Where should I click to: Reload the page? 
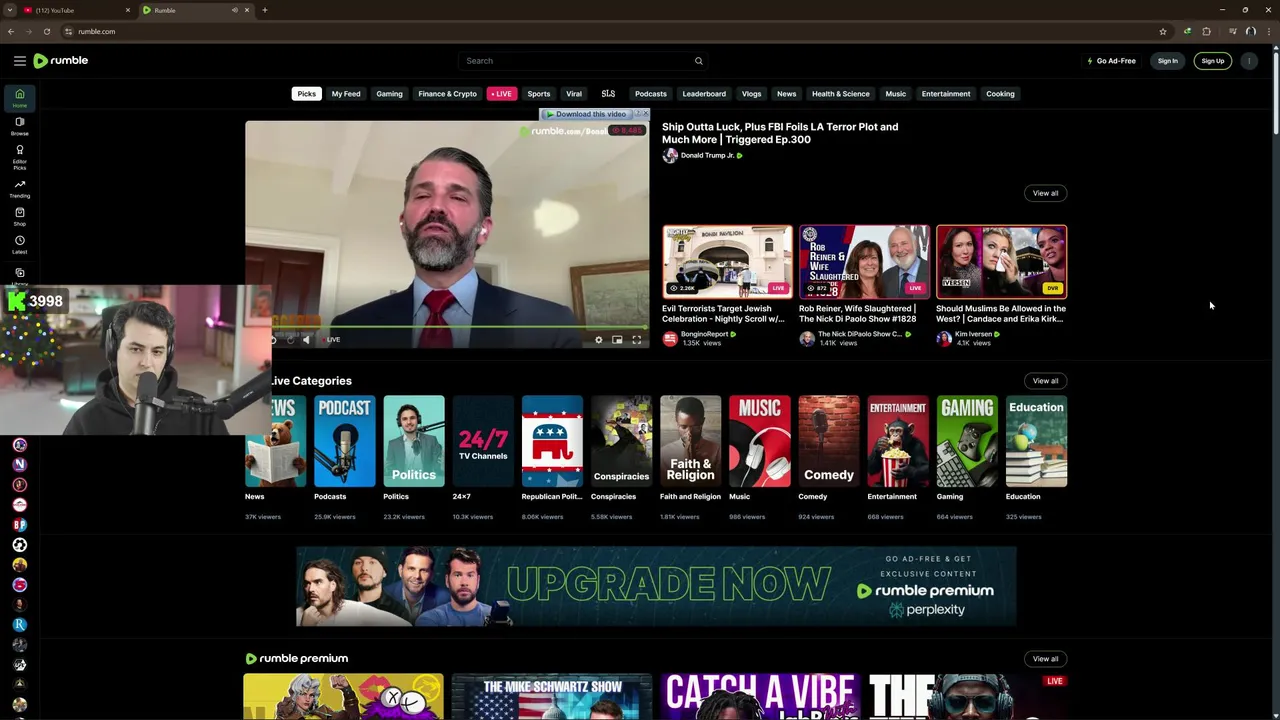click(x=46, y=31)
